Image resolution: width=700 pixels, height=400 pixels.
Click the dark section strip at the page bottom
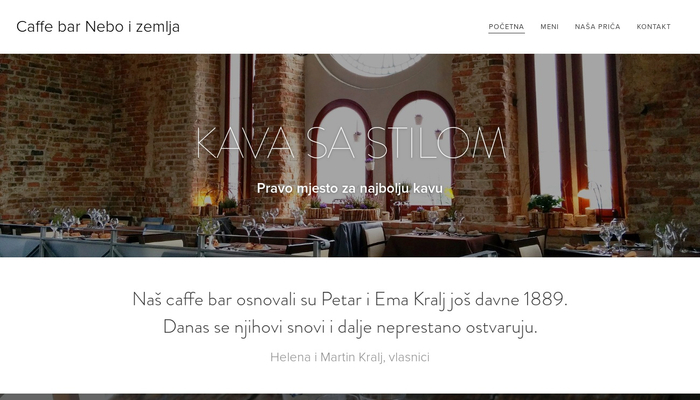point(350,397)
